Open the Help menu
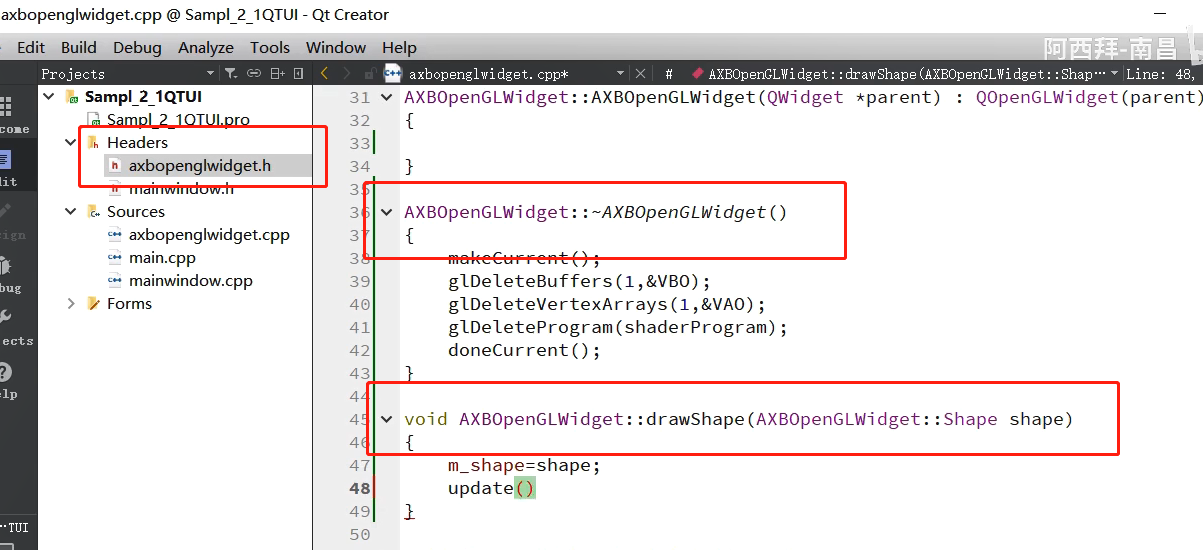 click(399, 47)
